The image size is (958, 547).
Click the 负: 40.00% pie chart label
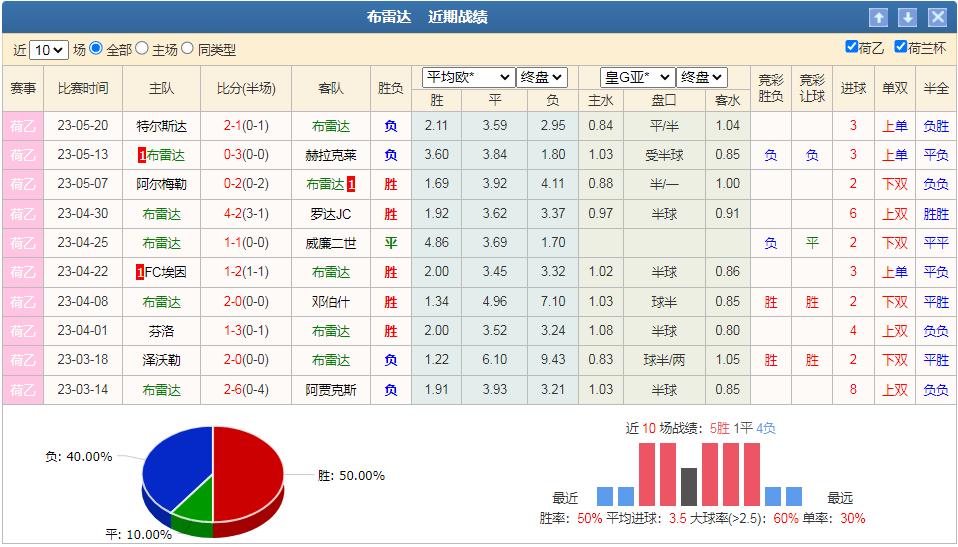79,457
